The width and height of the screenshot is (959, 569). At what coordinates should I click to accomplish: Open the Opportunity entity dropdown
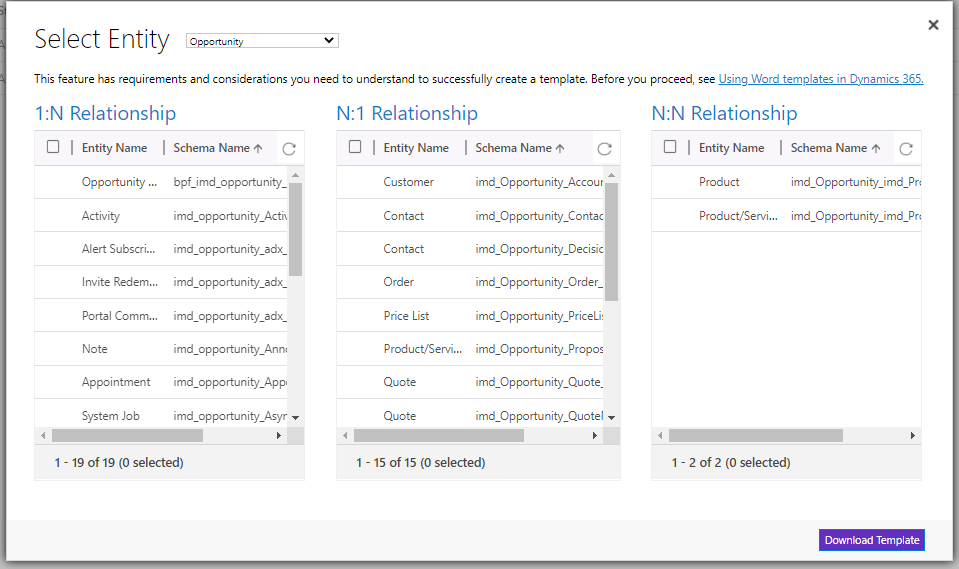[262, 41]
